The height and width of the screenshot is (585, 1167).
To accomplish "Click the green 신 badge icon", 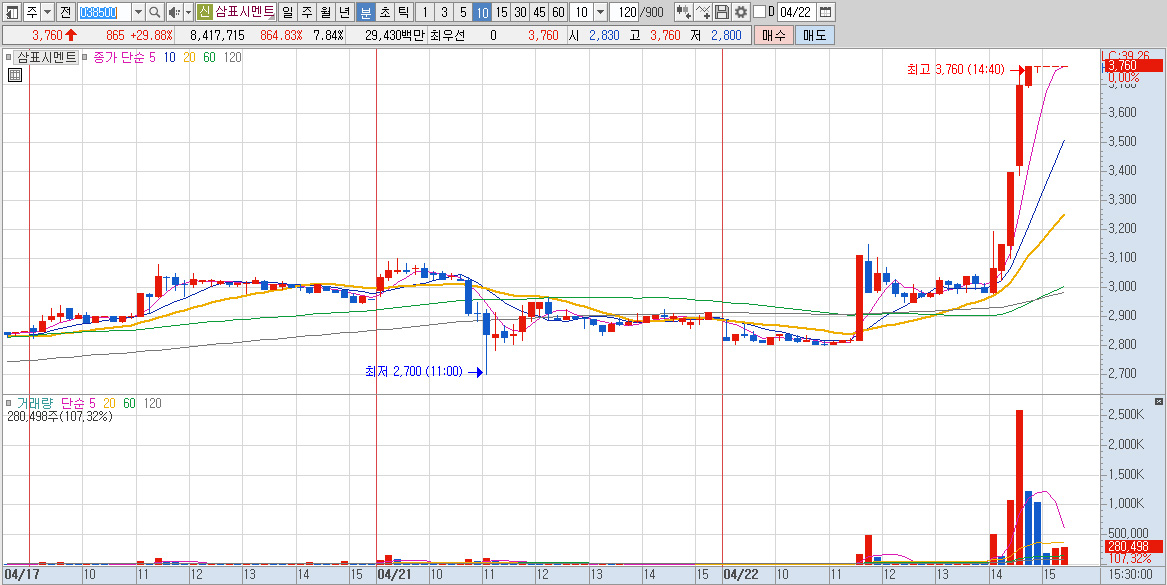I will pos(205,12).
